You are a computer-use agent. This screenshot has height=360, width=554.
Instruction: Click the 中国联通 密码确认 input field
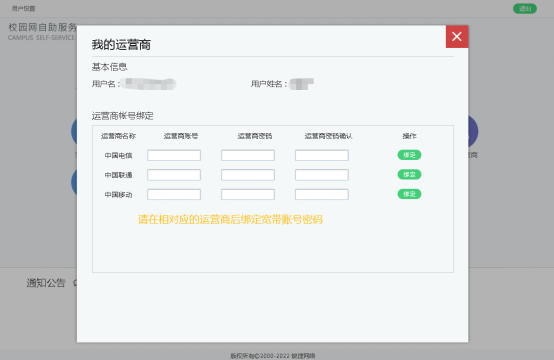[322, 175]
